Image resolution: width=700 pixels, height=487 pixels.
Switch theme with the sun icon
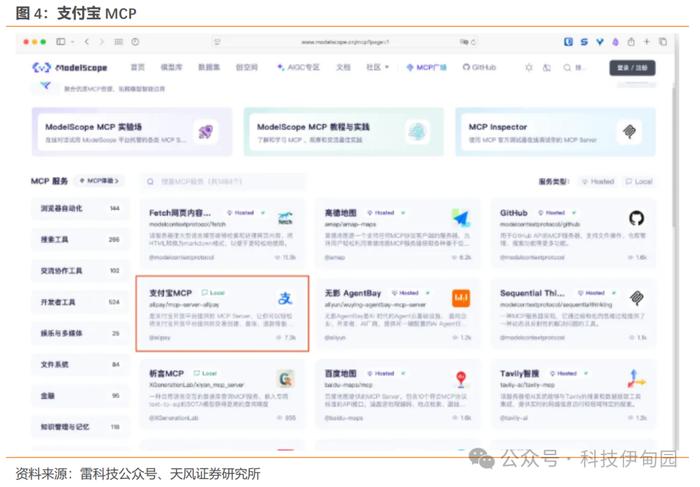[529, 67]
